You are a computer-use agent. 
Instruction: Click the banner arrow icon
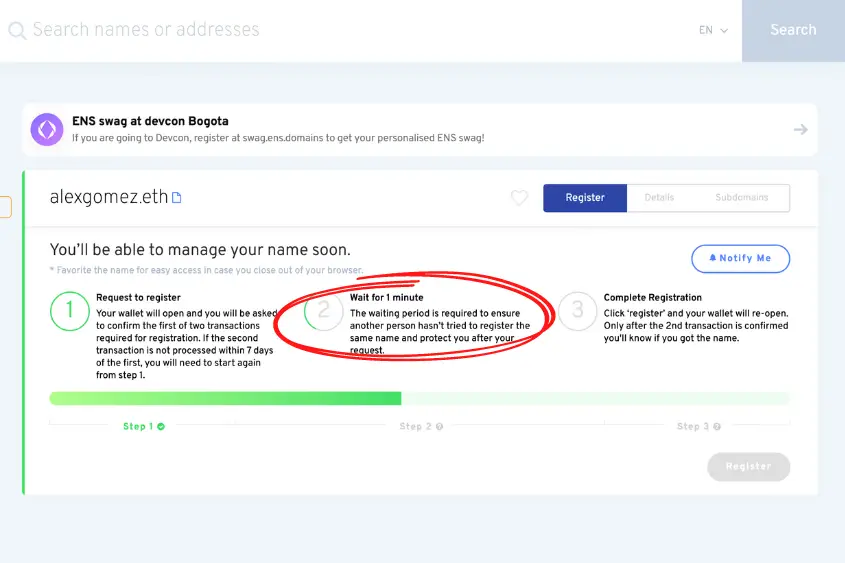[800, 129]
